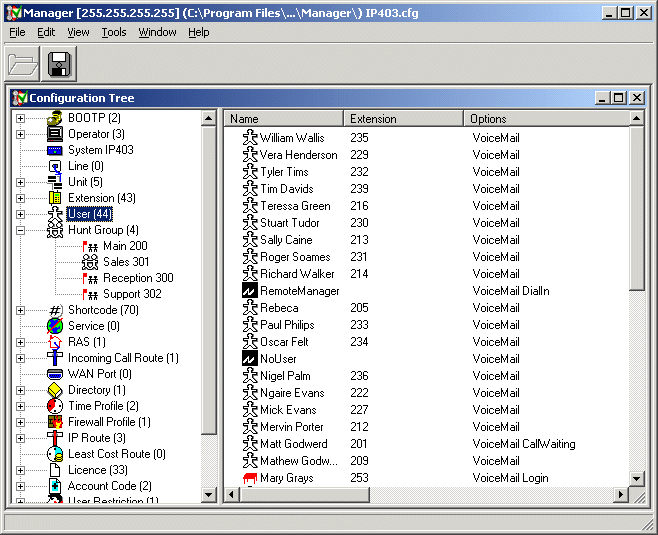658x535 pixels.
Task: Select the Directory yellow diamond icon
Action: click(55, 390)
